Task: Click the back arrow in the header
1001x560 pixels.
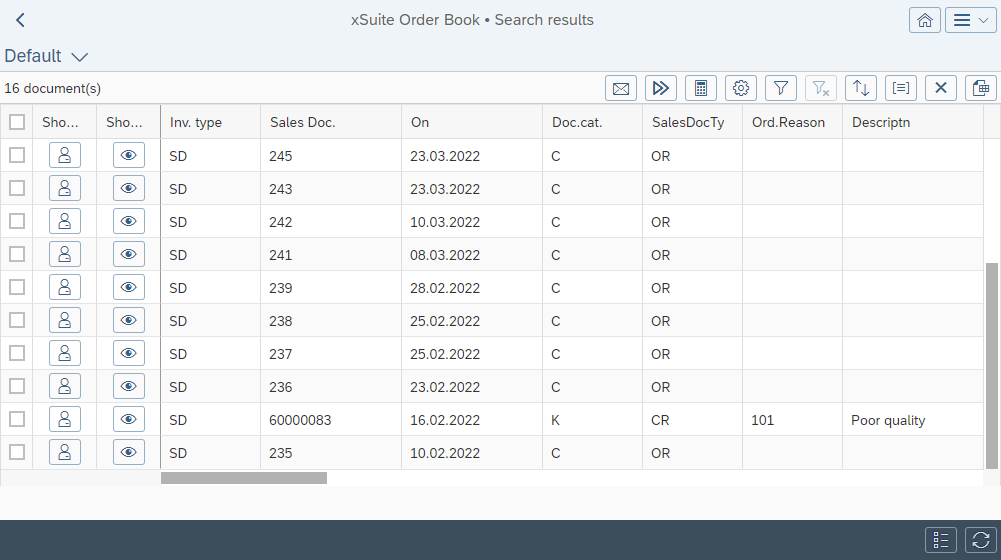Action: pyautogui.click(x=20, y=20)
